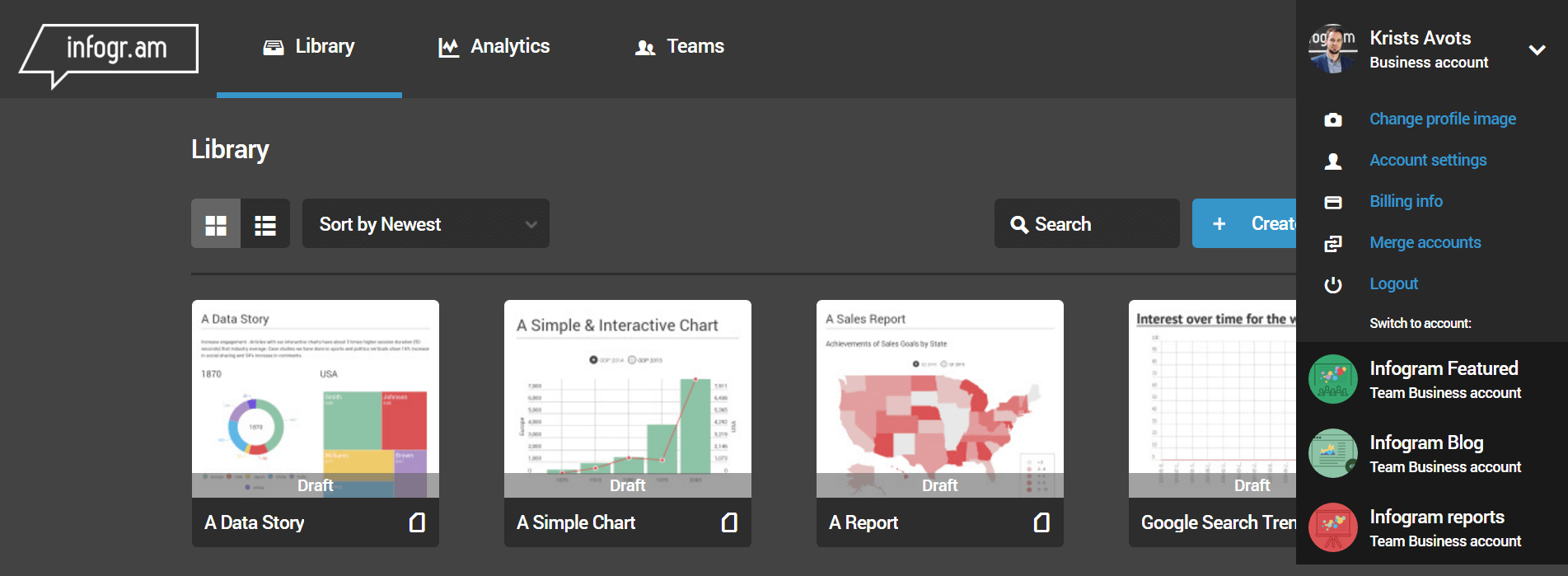This screenshot has width=1568, height=576.
Task: Click Draft label on A Report
Action: click(x=939, y=485)
